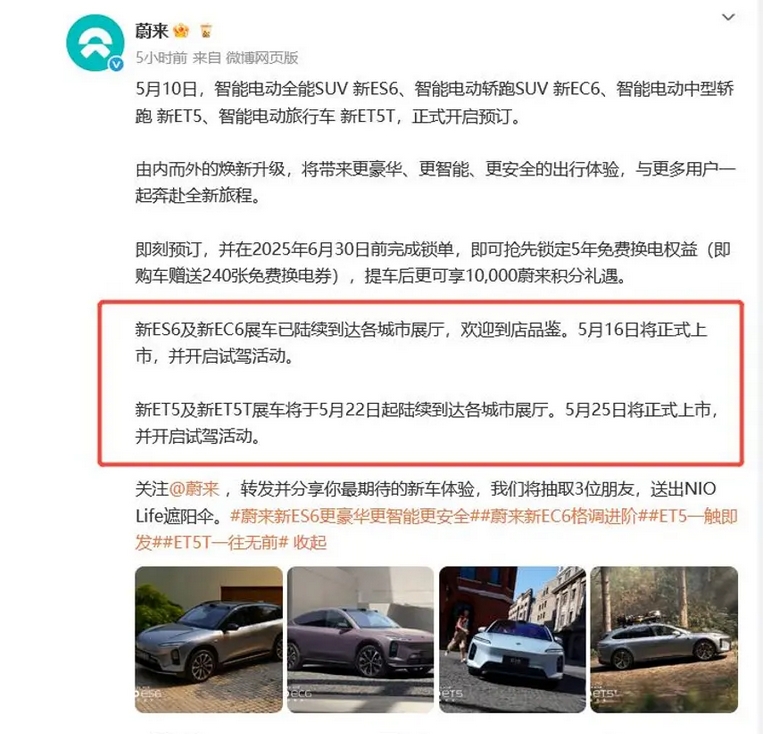Collapse the post with 收起
Viewport: 764px width, 734px height.
310,542
